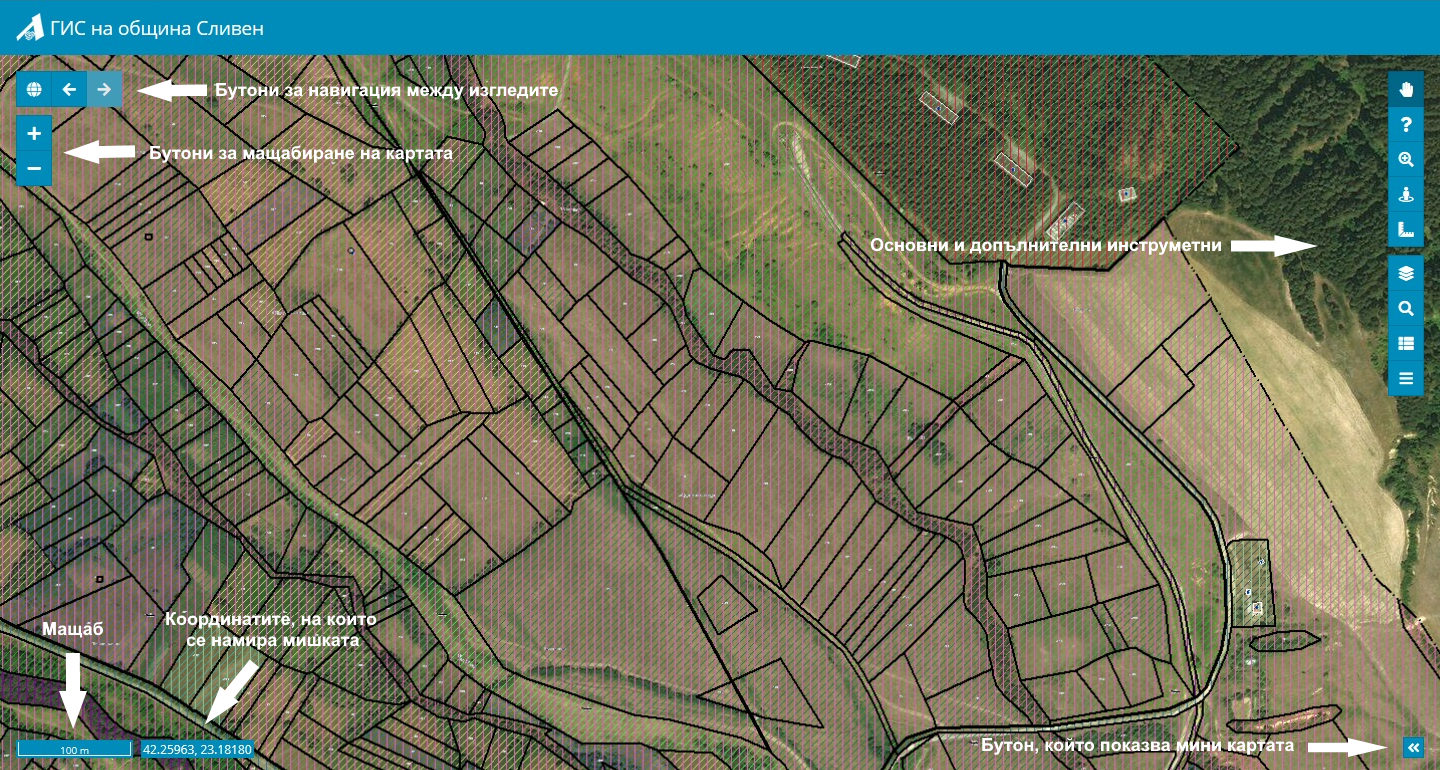The height and width of the screenshot is (770, 1440).
Task: Click the globe full extent button
Action: (34, 89)
